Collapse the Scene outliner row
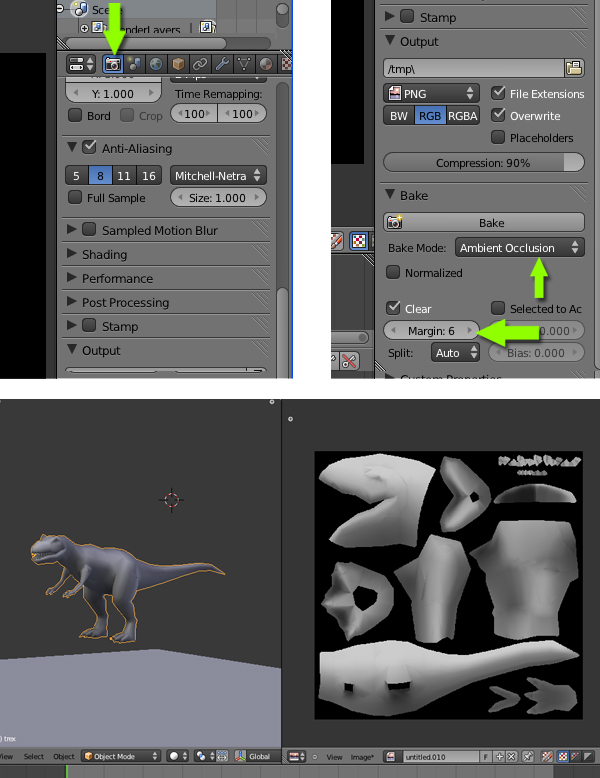Screen dimensions: 600x778 point(61,8)
